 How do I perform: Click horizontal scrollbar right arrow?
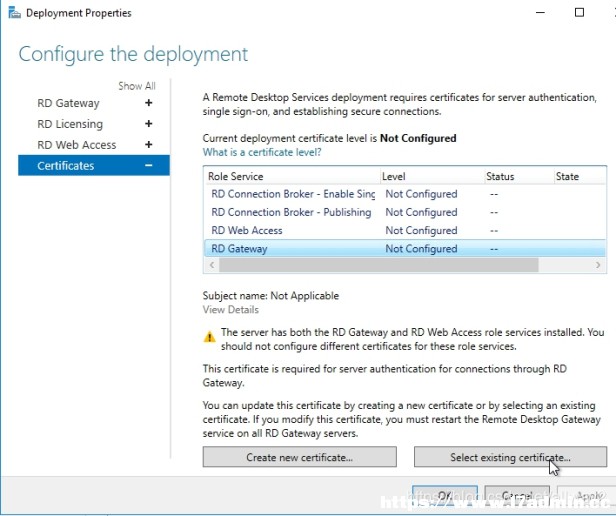tap(598, 265)
